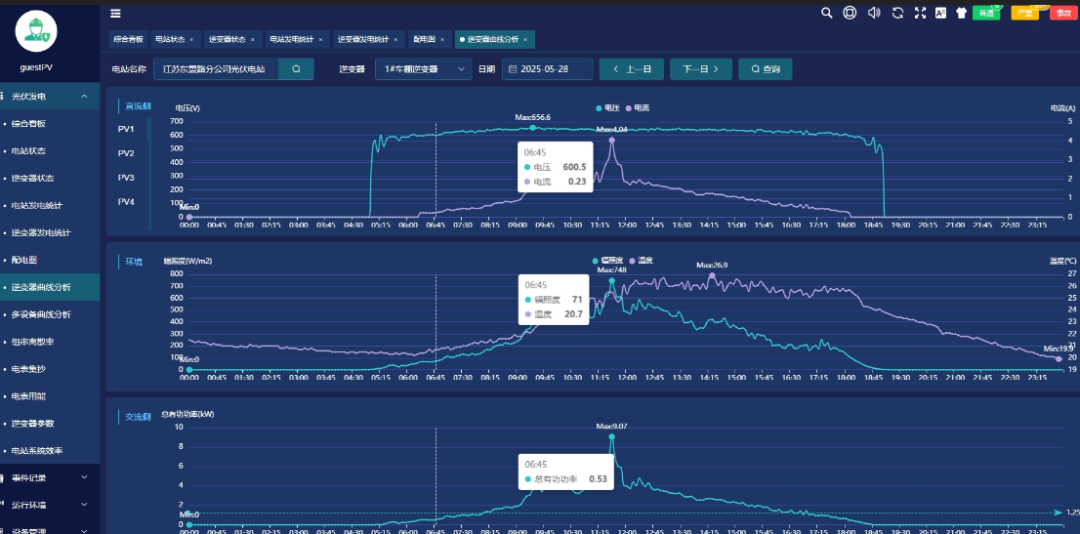Toggle the 温度 legend in environment chart
The image size is (1080, 534).
[x=640, y=260]
